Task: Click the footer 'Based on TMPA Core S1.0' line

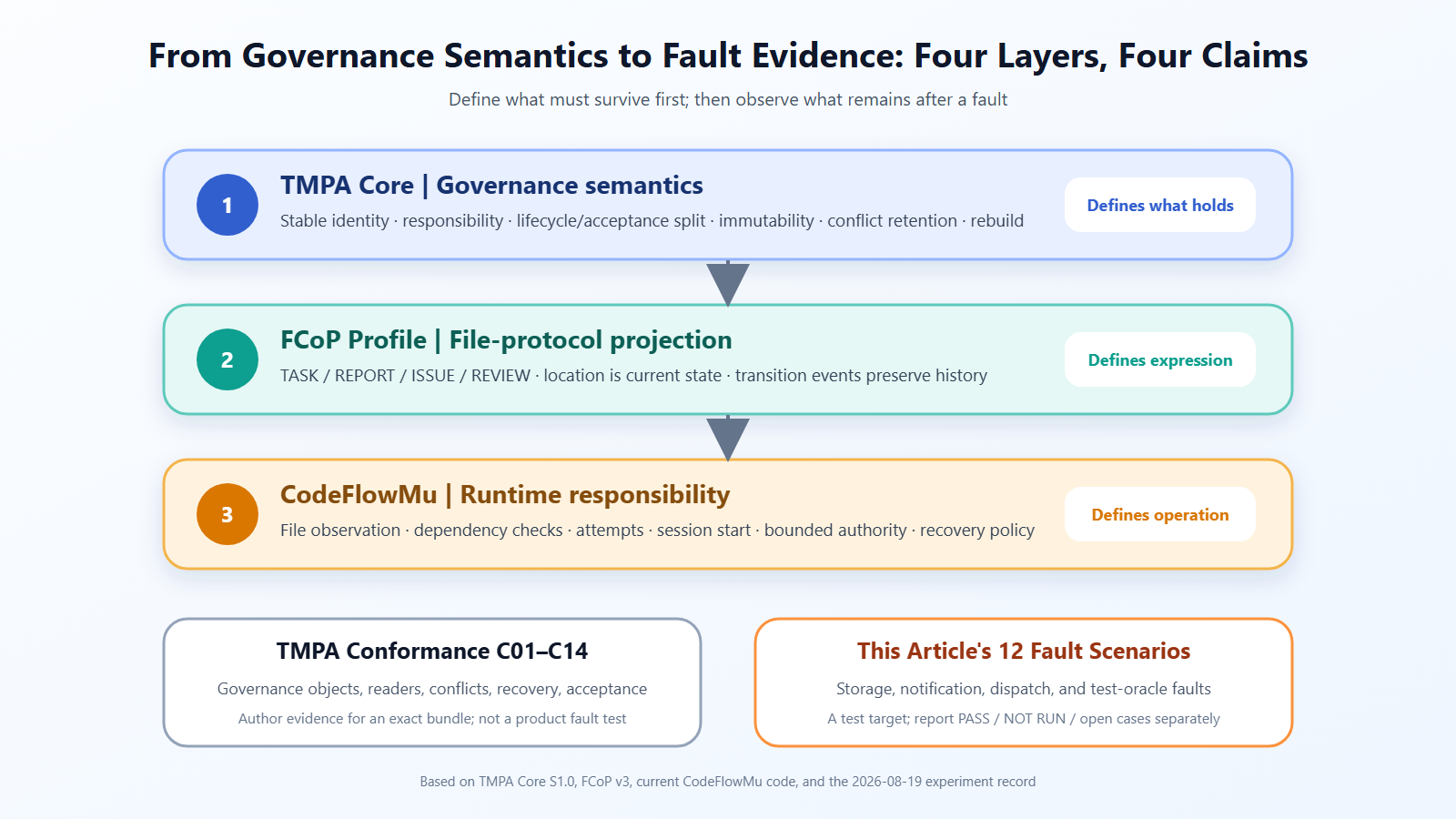Action: click(x=728, y=782)
